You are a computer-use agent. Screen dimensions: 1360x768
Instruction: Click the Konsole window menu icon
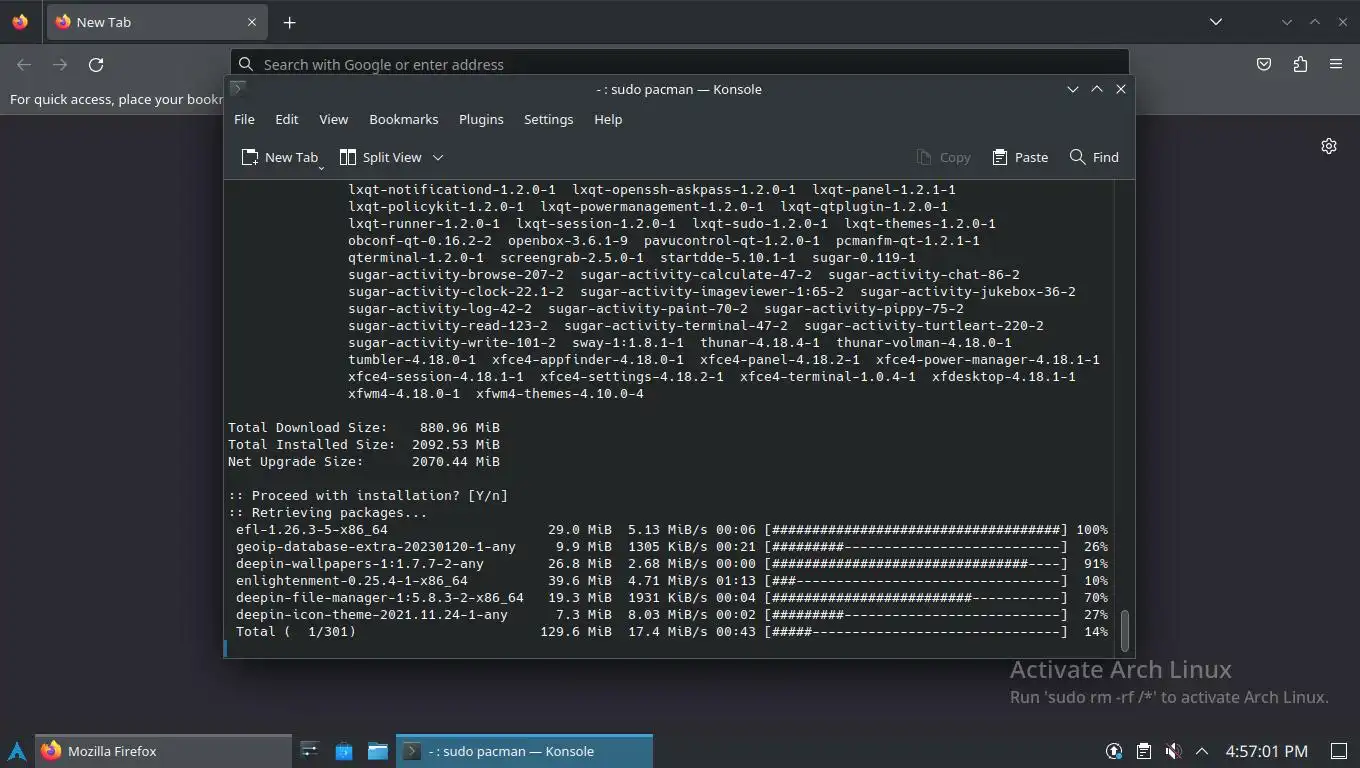tap(238, 88)
